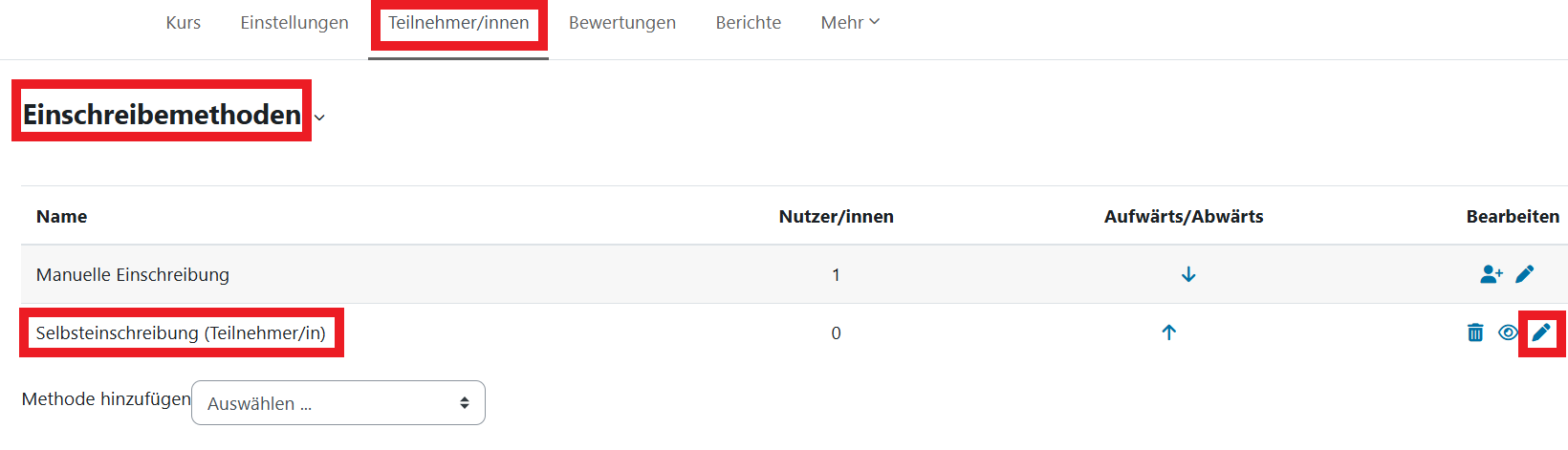Toggle Selbsteinschreibung visibility with eye icon
Screen dimensions: 1568x450
tap(1508, 332)
